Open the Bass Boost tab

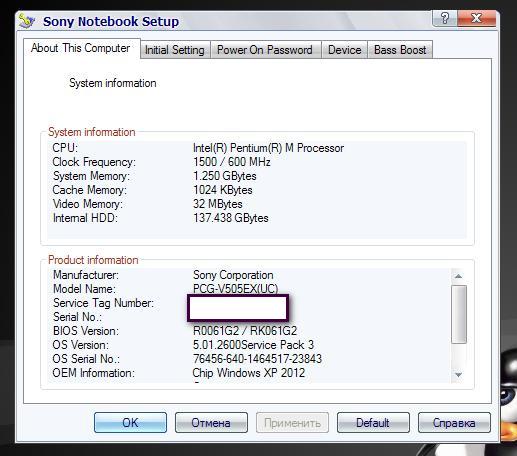click(400, 50)
